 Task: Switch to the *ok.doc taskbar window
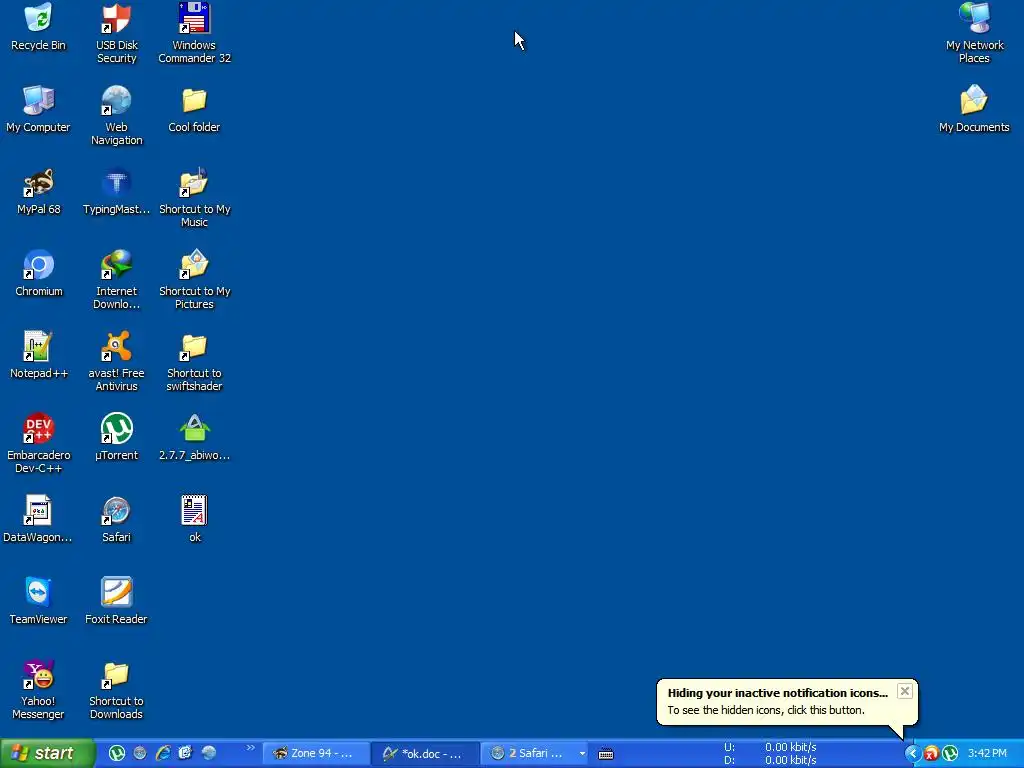click(425, 754)
